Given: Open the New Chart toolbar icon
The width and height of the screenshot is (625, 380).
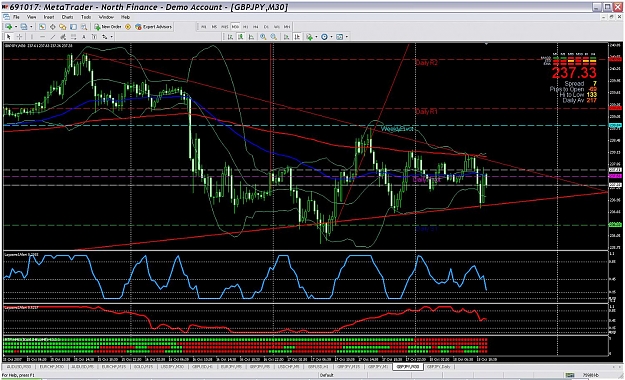Looking at the screenshot, I should point(8,27).
